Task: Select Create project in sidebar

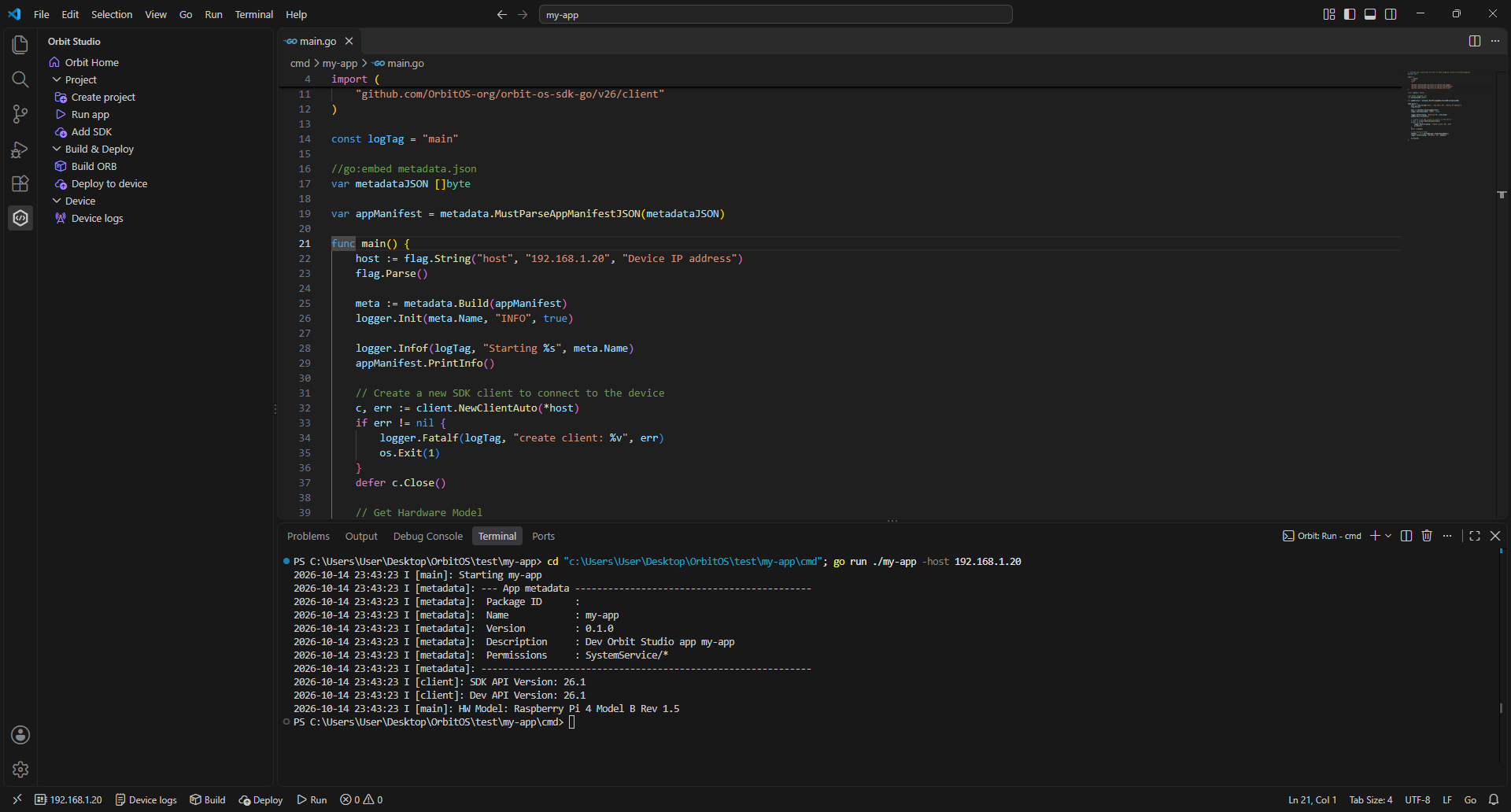Action: (x=103, y=97)
